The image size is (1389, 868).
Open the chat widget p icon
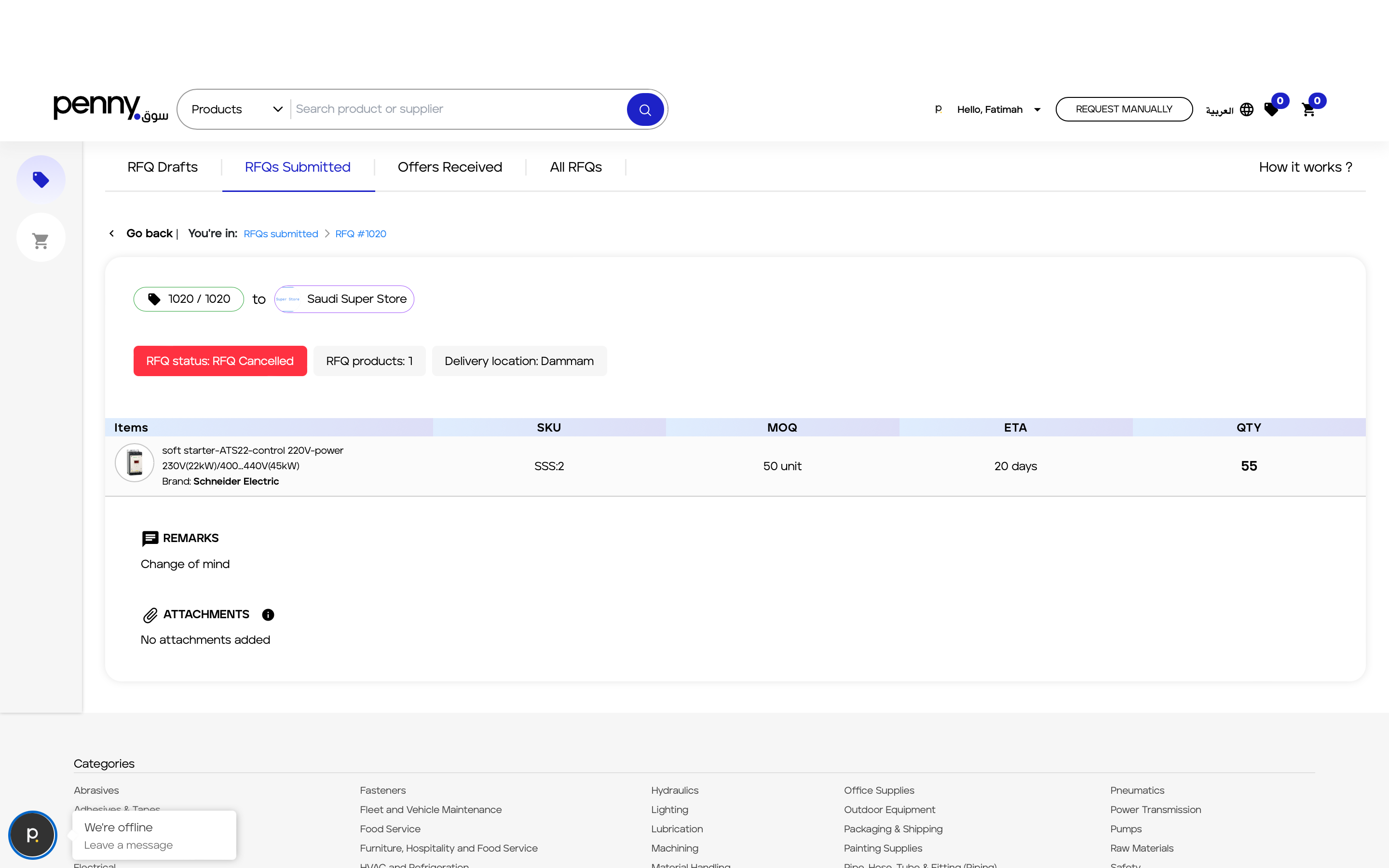click(33, 835)
